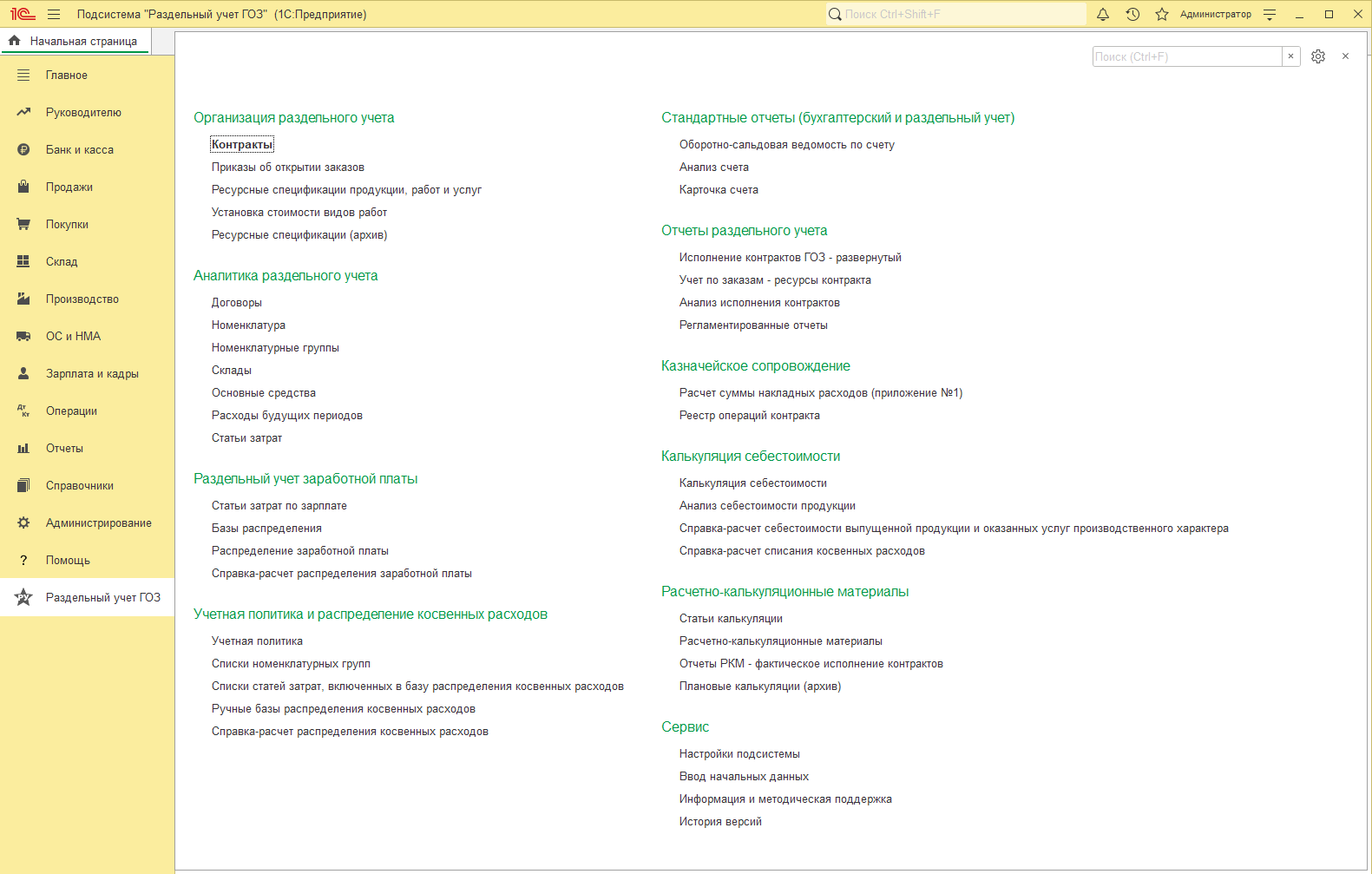Screen dimensions: 1372x874
Task: Clear the panel search field with X
Action: [x=1290, y=56]
